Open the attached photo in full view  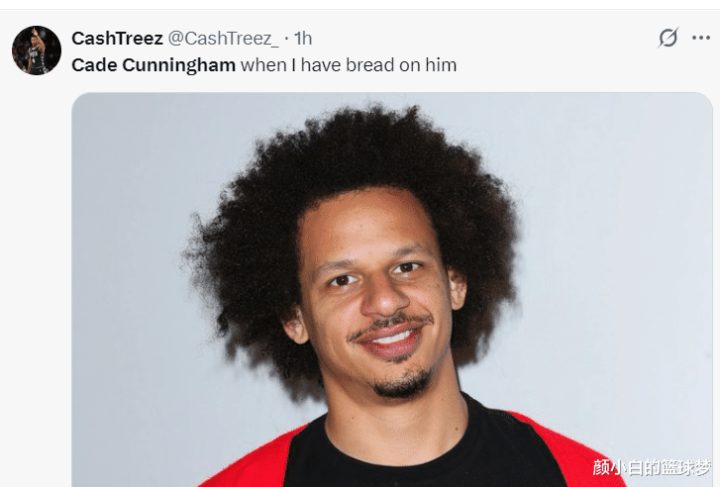[x=392, y=290]
